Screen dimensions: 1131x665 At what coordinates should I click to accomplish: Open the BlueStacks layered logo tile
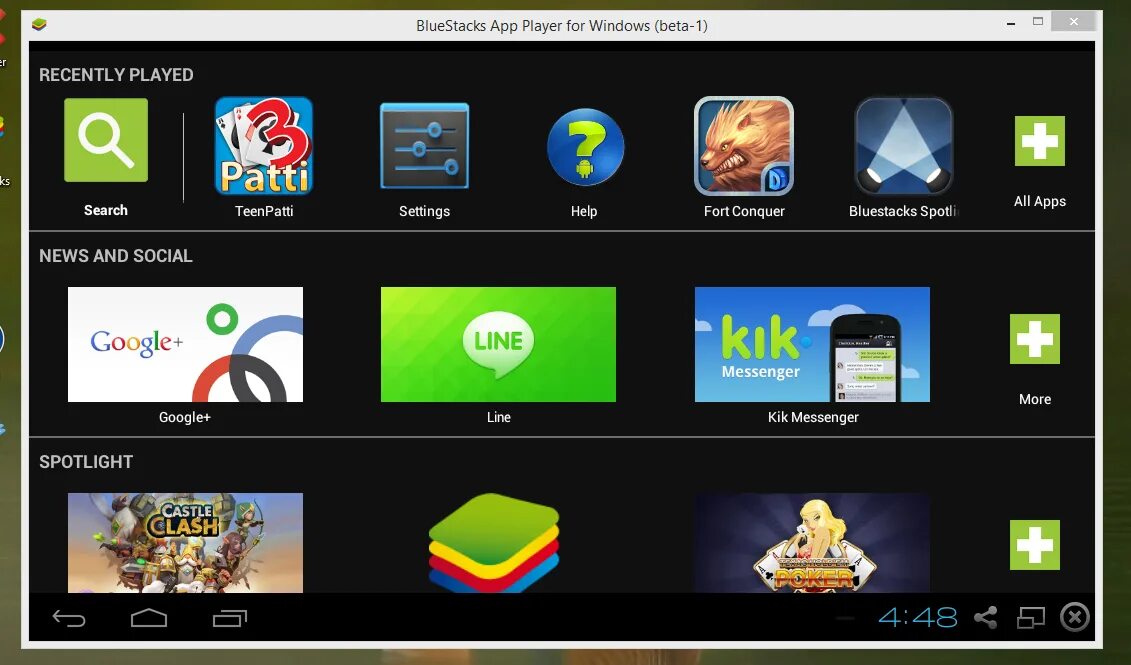coord(495,542)
